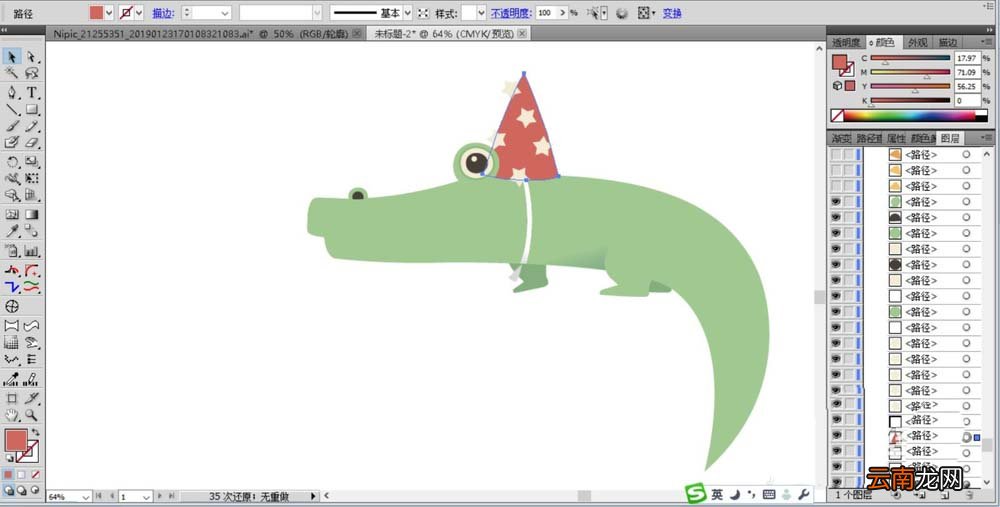Select the Pencil tool
The width and height of the screenshot is (1000, 507).
(31, 126)
